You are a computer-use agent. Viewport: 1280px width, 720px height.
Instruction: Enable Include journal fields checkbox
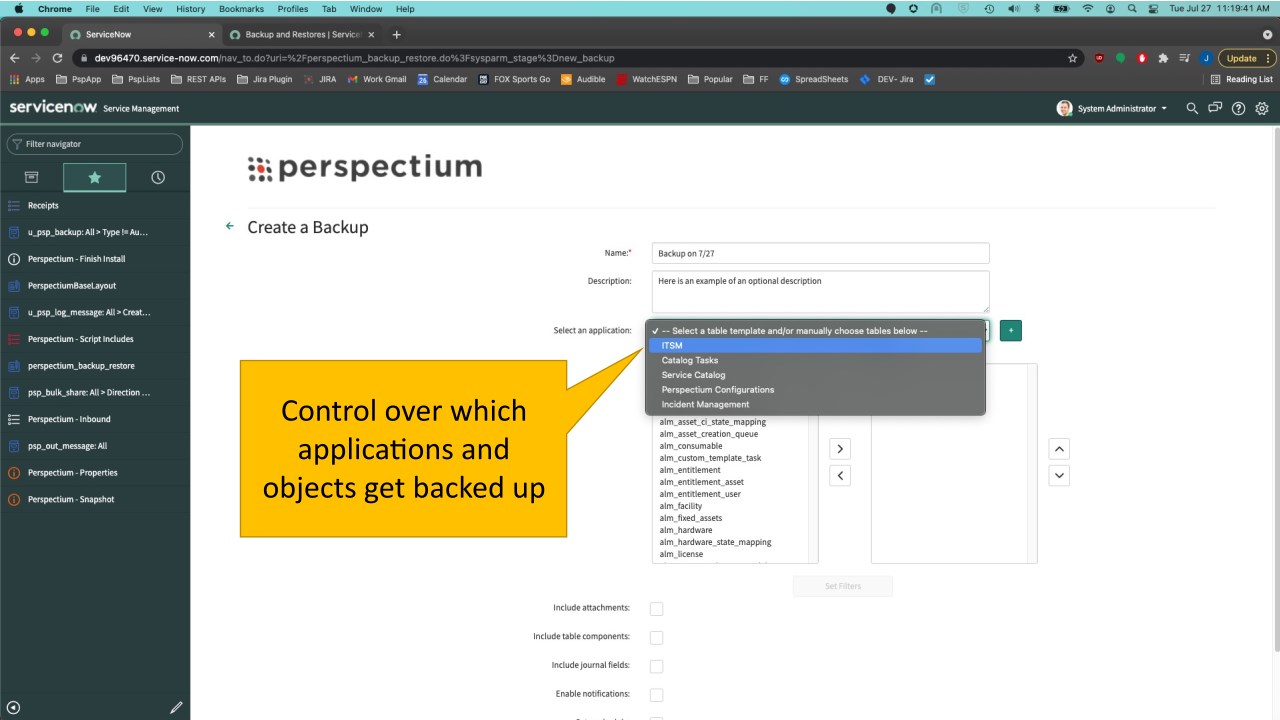click(x=656, y=666)
